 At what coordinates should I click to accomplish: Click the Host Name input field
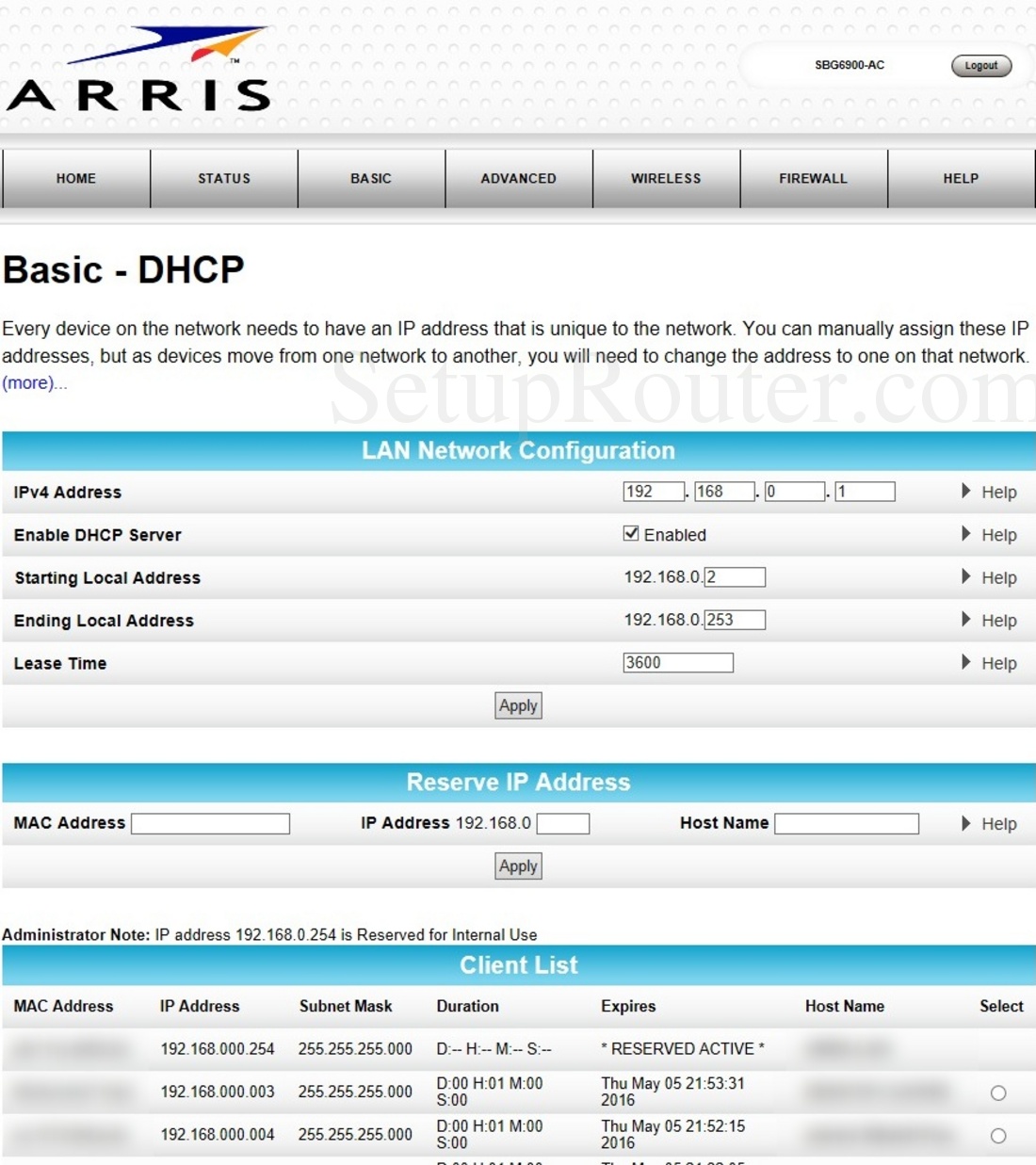pos(847,823)
